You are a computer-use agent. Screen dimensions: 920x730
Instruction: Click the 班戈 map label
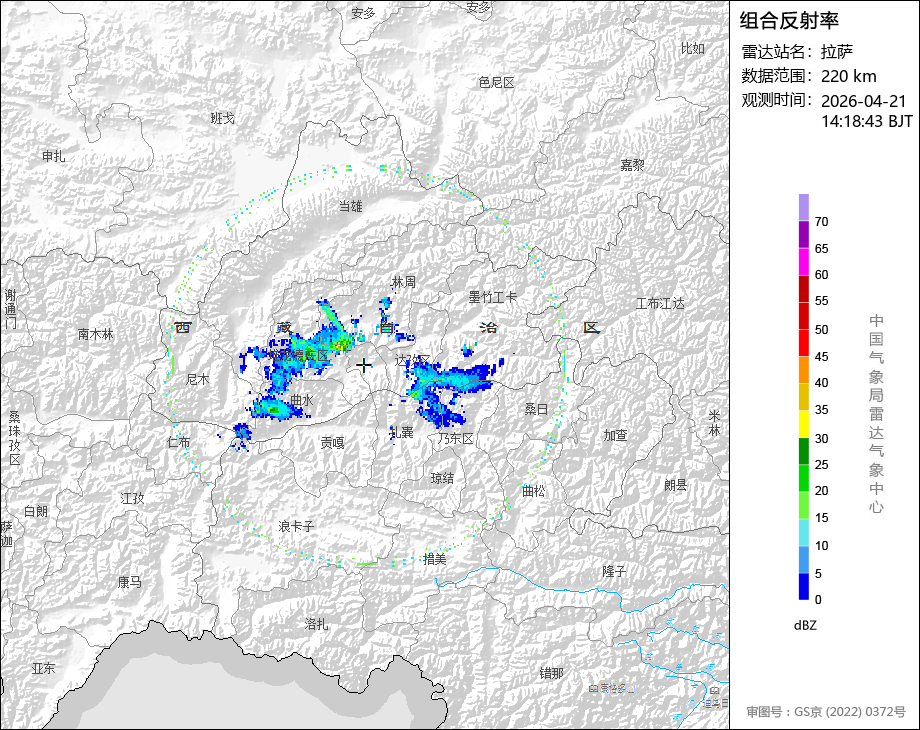[222, 119]
